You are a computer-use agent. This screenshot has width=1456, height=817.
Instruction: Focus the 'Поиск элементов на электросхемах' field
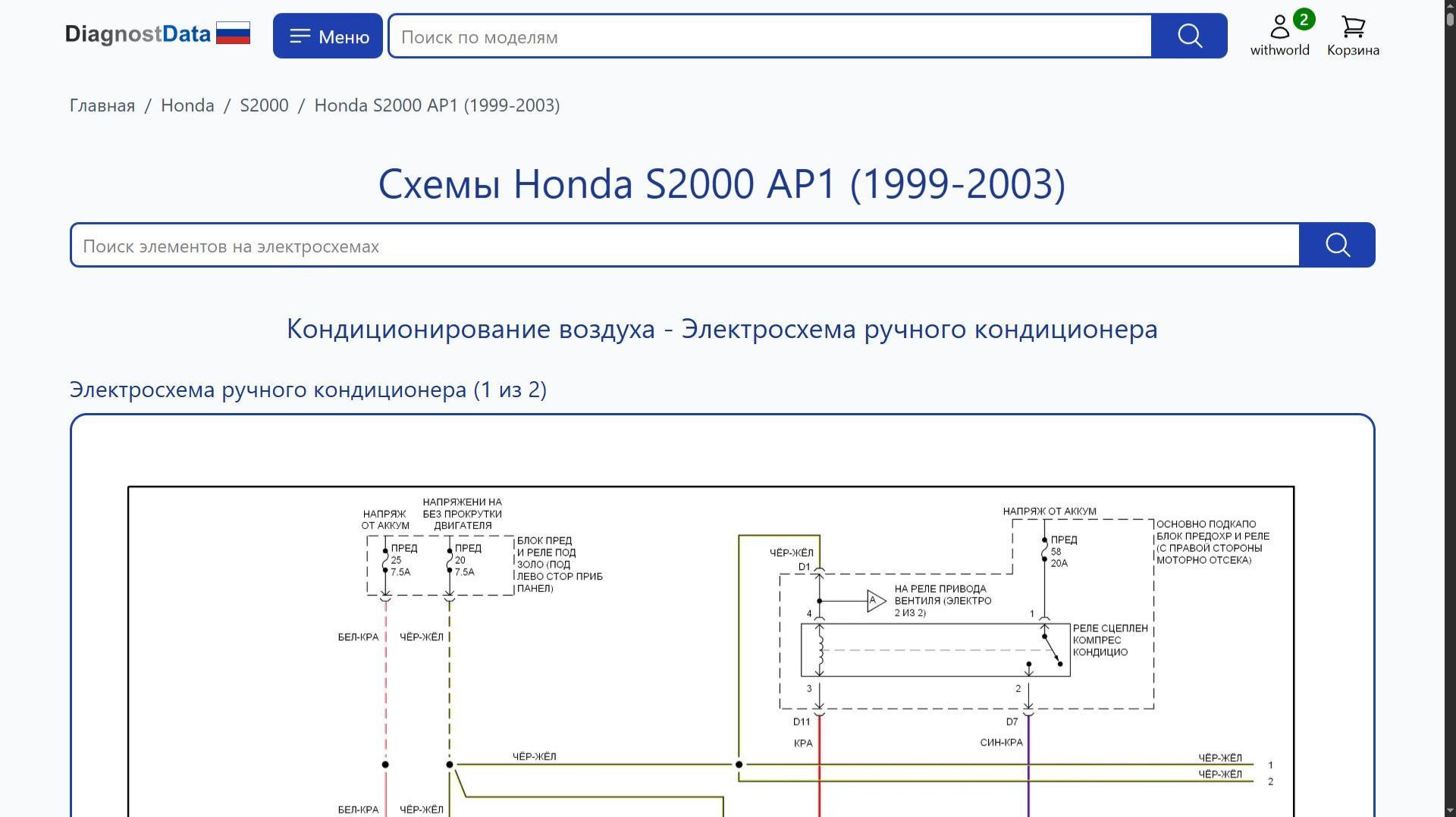[685, 245]
